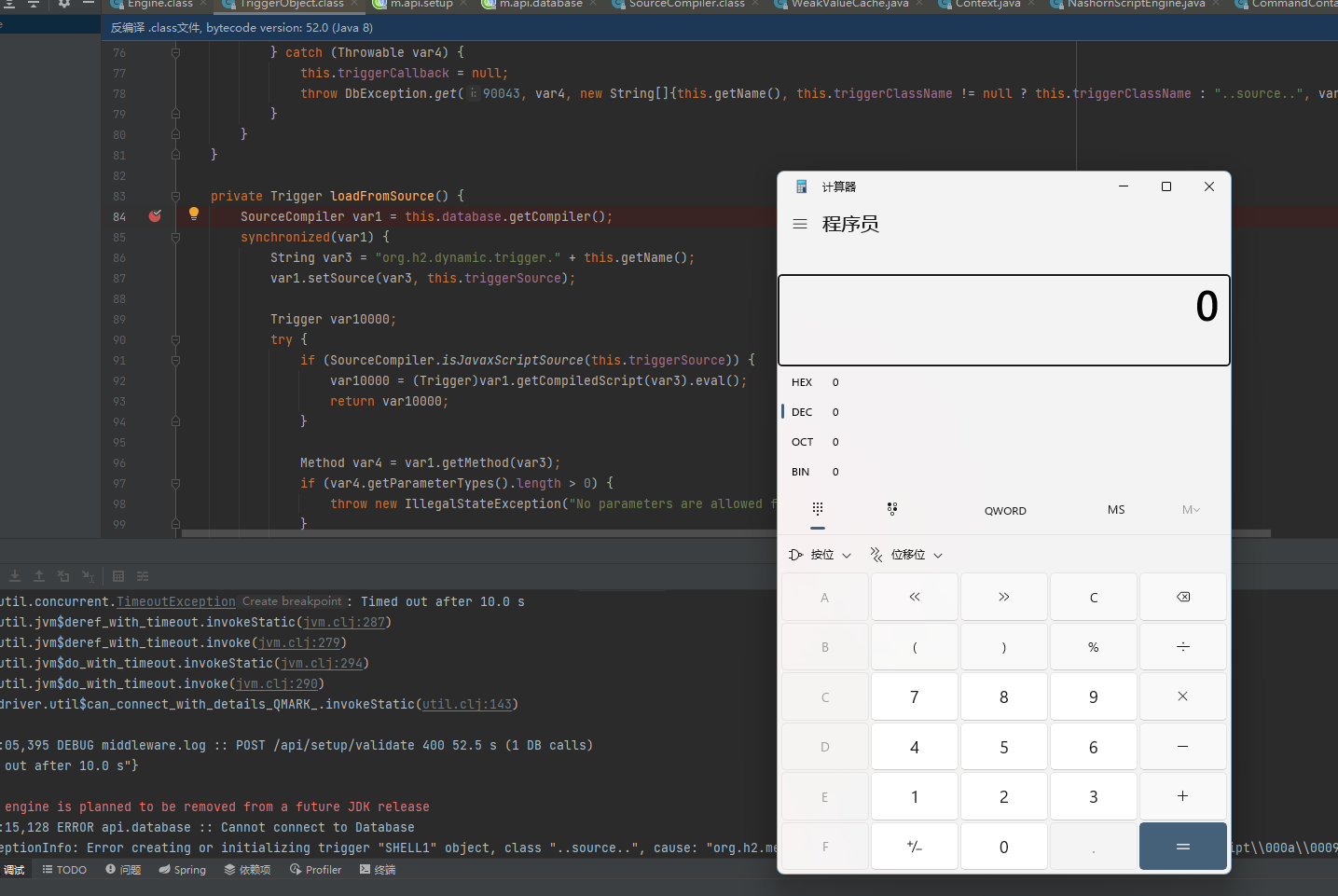This screenshot has height=896, width=1338.
Task: Switch to the m.api.setup editor tab
Action: click(421, 5)
